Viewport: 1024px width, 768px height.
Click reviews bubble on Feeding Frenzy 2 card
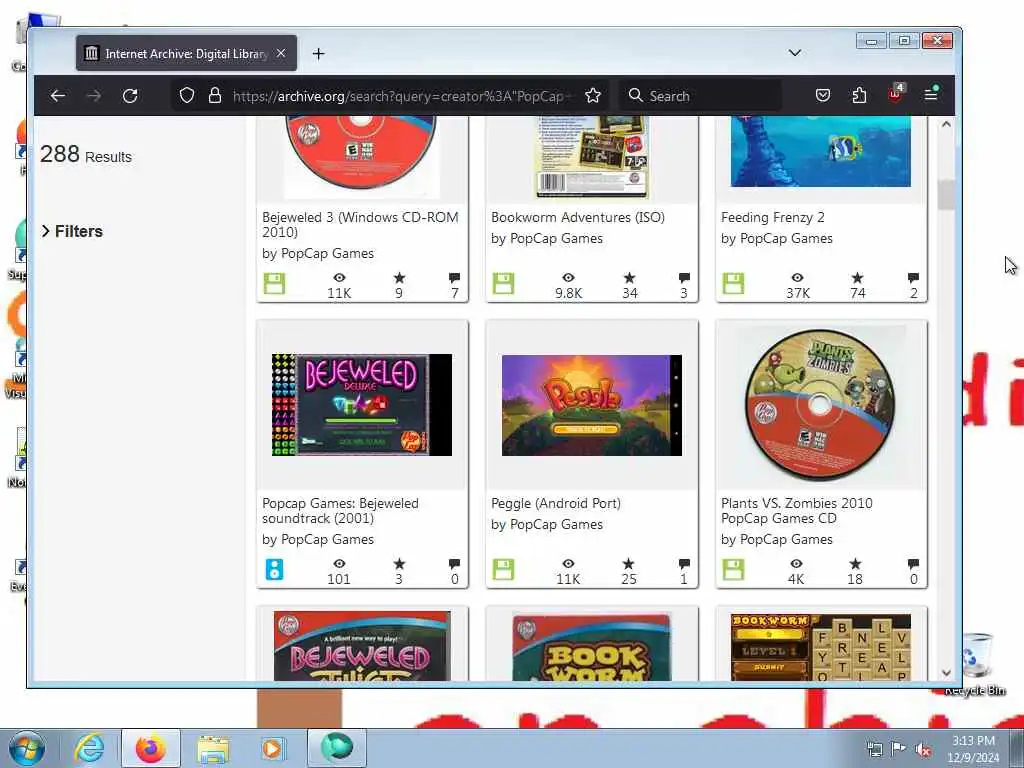(914, 278)
